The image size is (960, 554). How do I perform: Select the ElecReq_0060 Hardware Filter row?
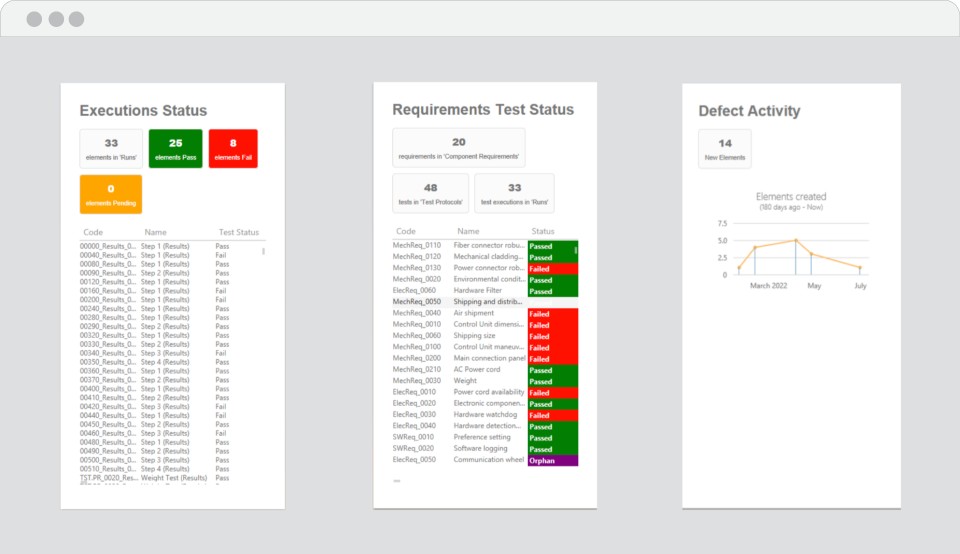(485, 290)
